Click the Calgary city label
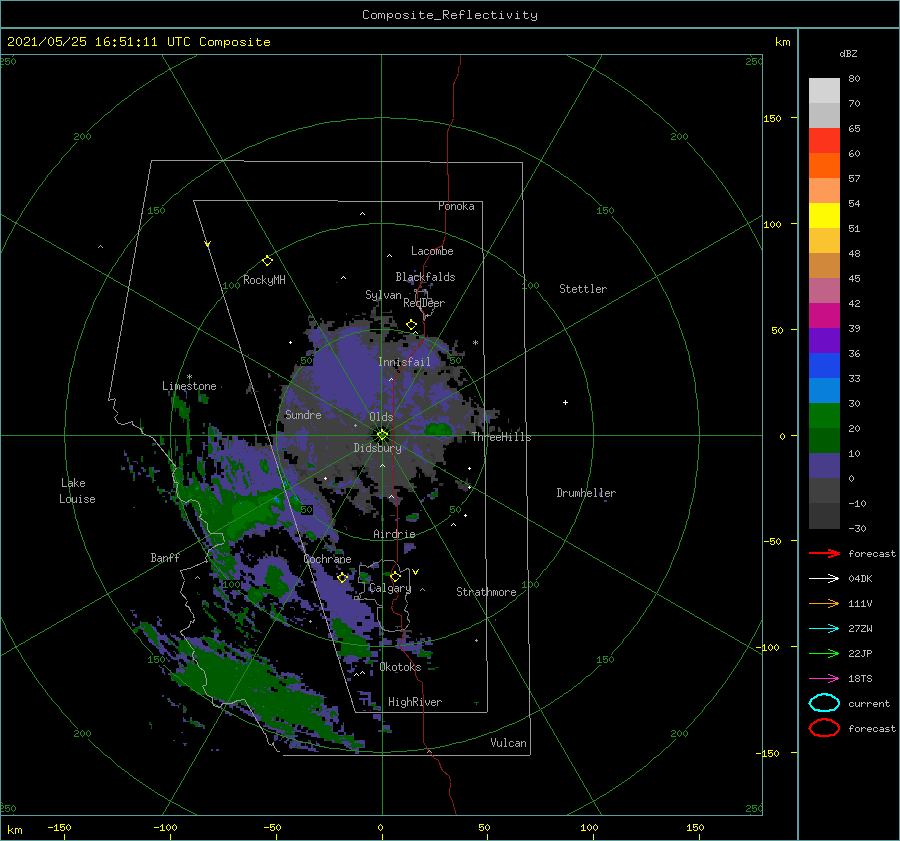Viewport: 900px width, 841px height. coord(390,588)
